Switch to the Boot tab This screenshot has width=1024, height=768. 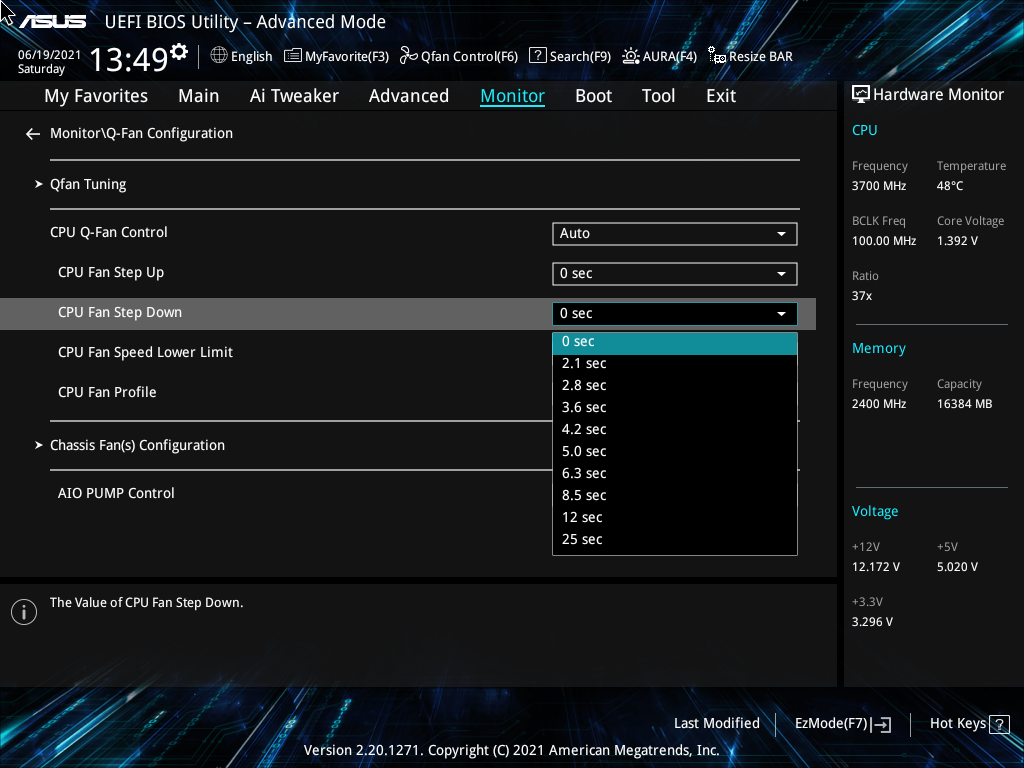593,95
